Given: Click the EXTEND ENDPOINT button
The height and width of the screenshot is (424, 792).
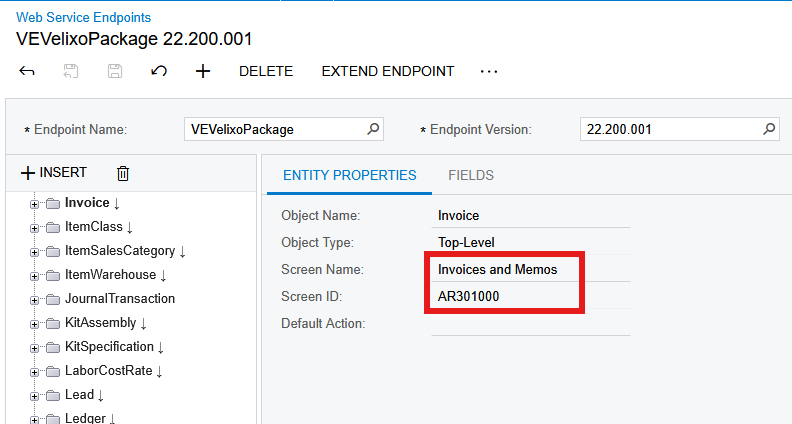Looking at the screenshot, I should coord(387,71).
